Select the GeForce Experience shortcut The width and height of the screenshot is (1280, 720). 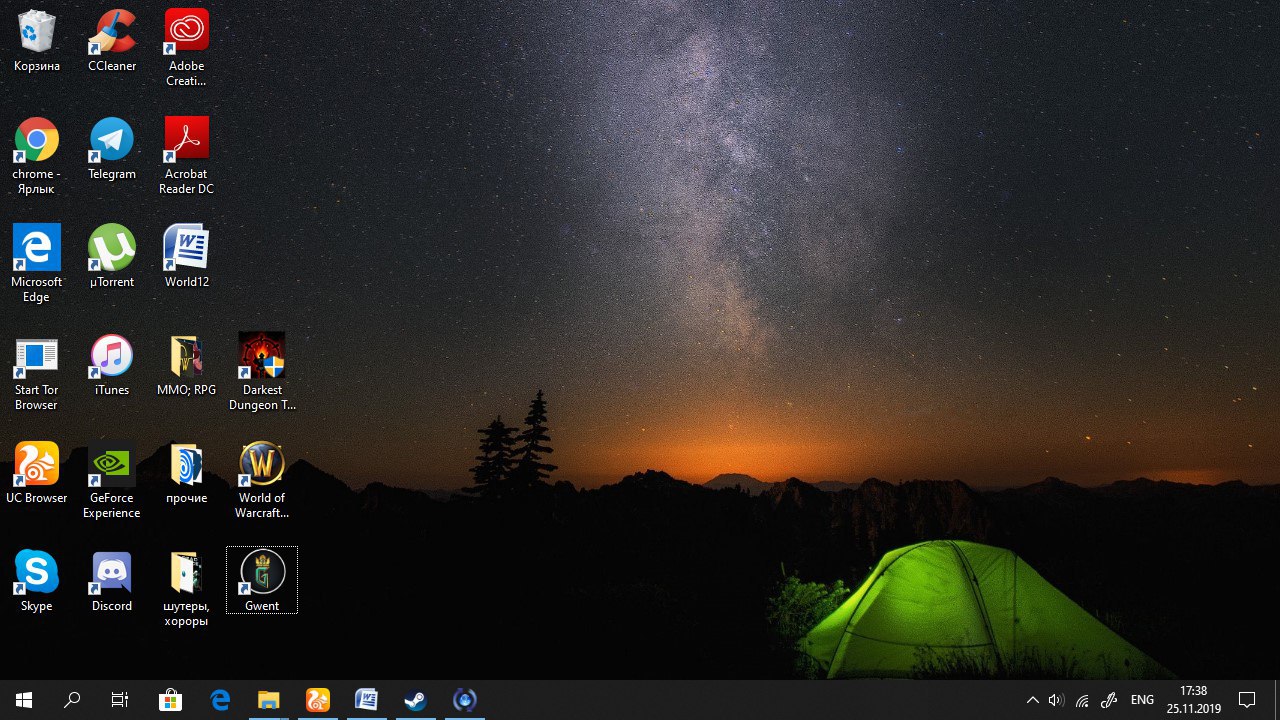[x=112, y=480]
